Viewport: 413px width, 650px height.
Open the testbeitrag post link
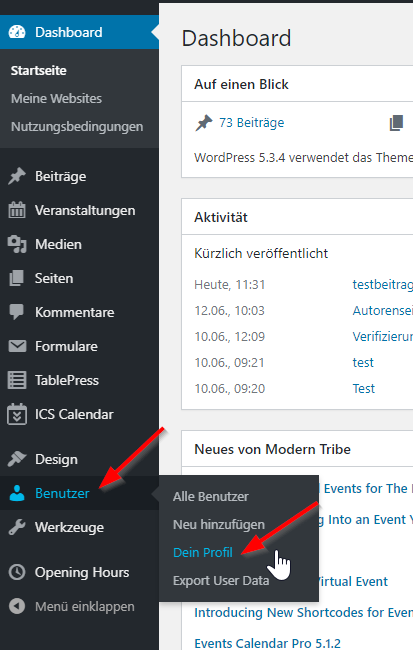coord(382,285)
